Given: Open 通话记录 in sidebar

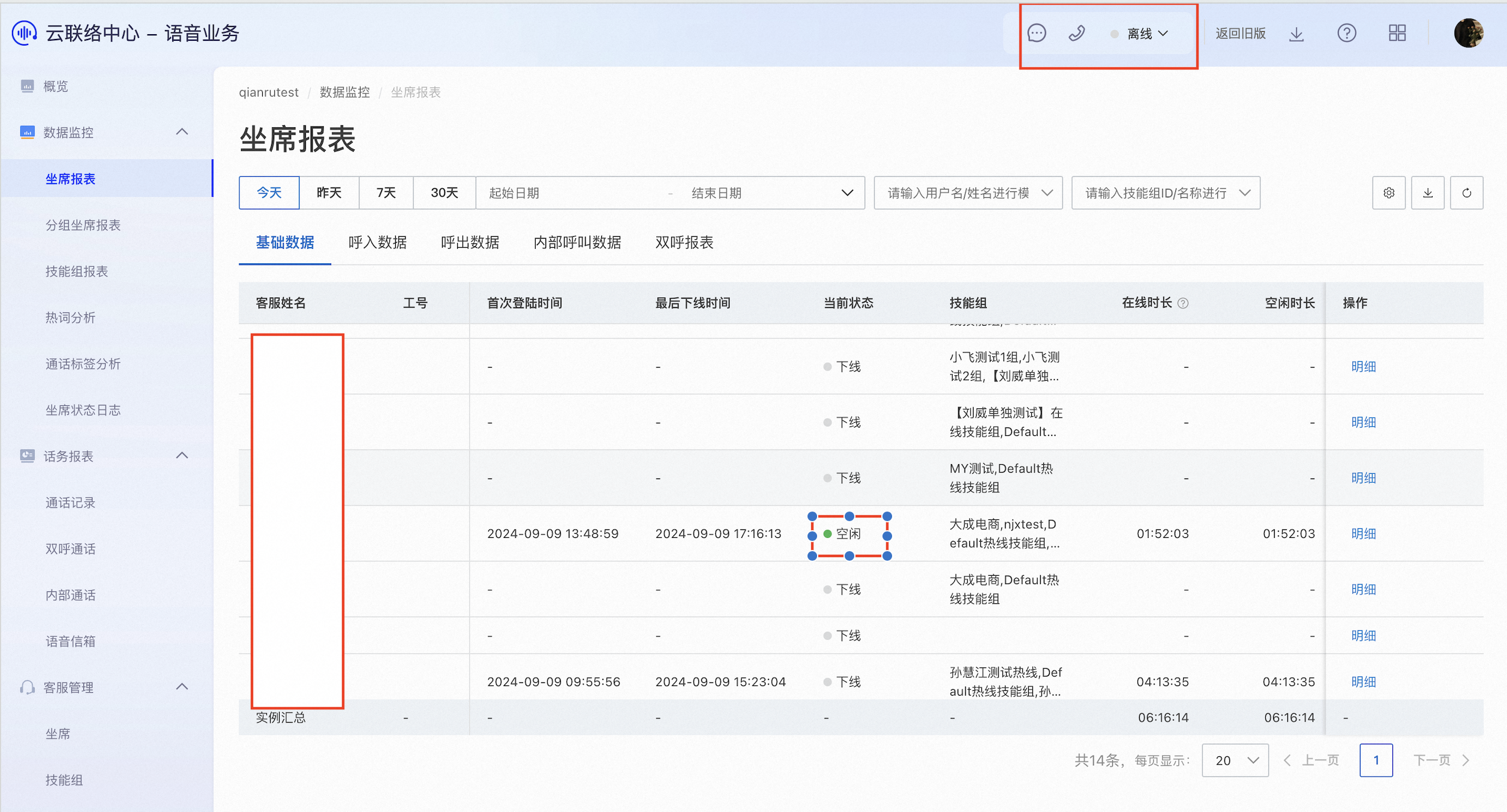Looking at the screenshot, I should coord(70,503).
